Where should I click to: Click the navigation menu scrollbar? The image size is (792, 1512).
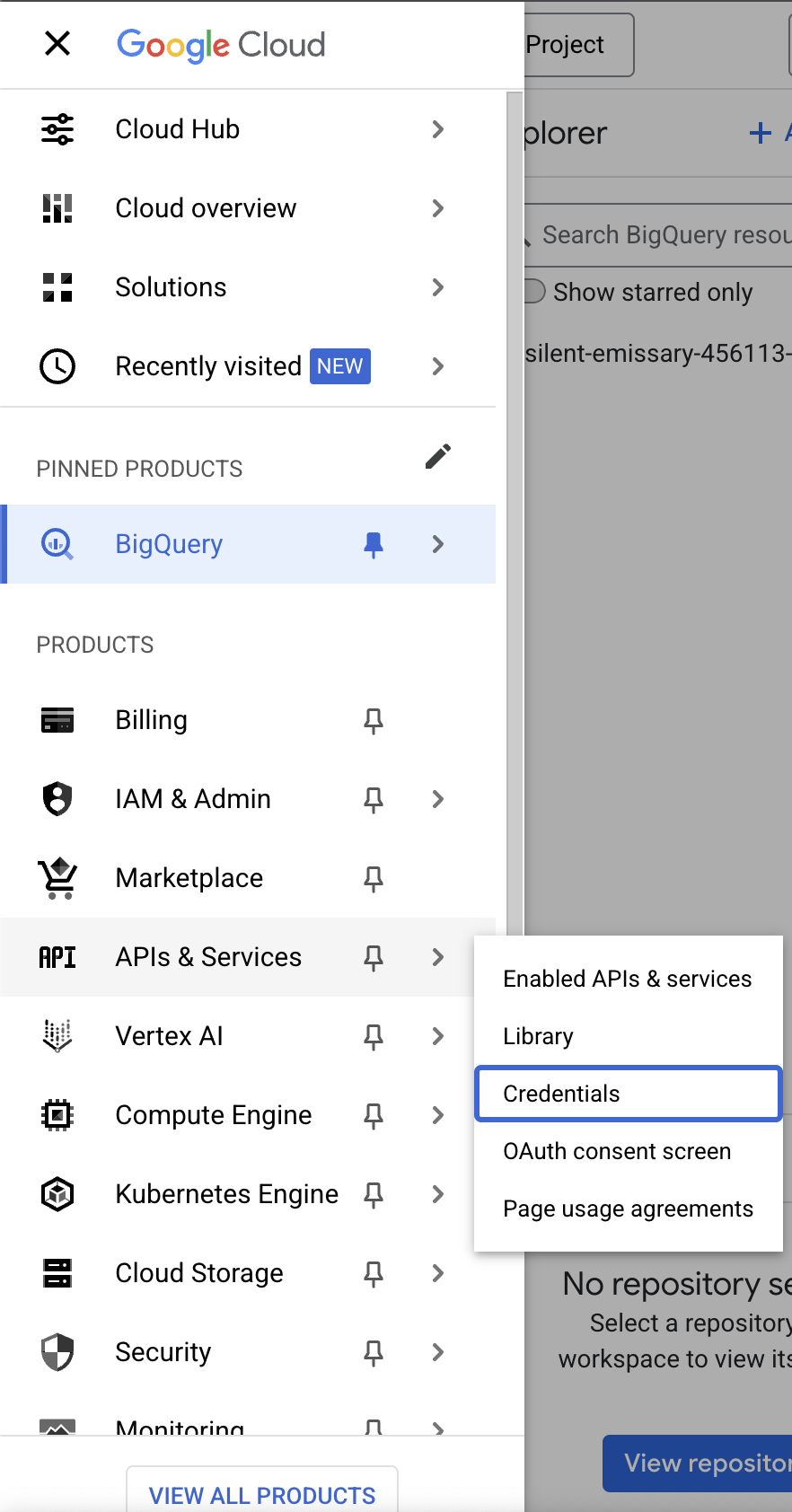tap(515, 512)
